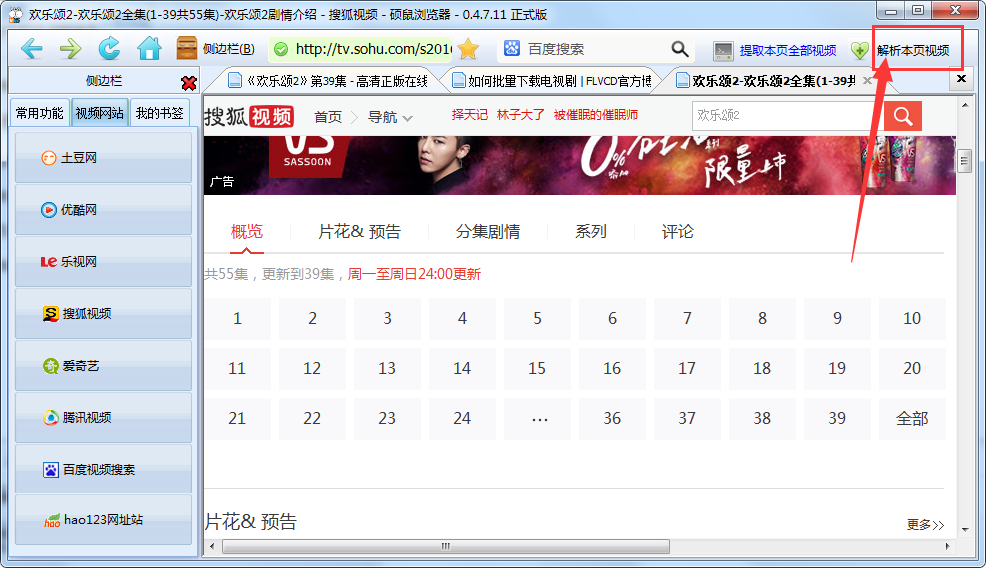Click the horizontal scrollbar right arrow

(948, 546)
